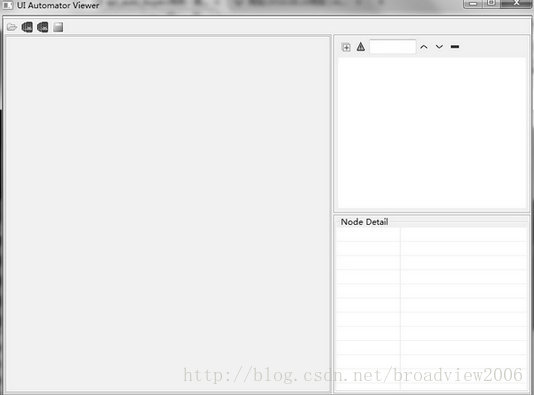This screenshot has height=395, width=534.
Task: Minimize the UI Automator Viewer window
Action: tap(473, 3)
